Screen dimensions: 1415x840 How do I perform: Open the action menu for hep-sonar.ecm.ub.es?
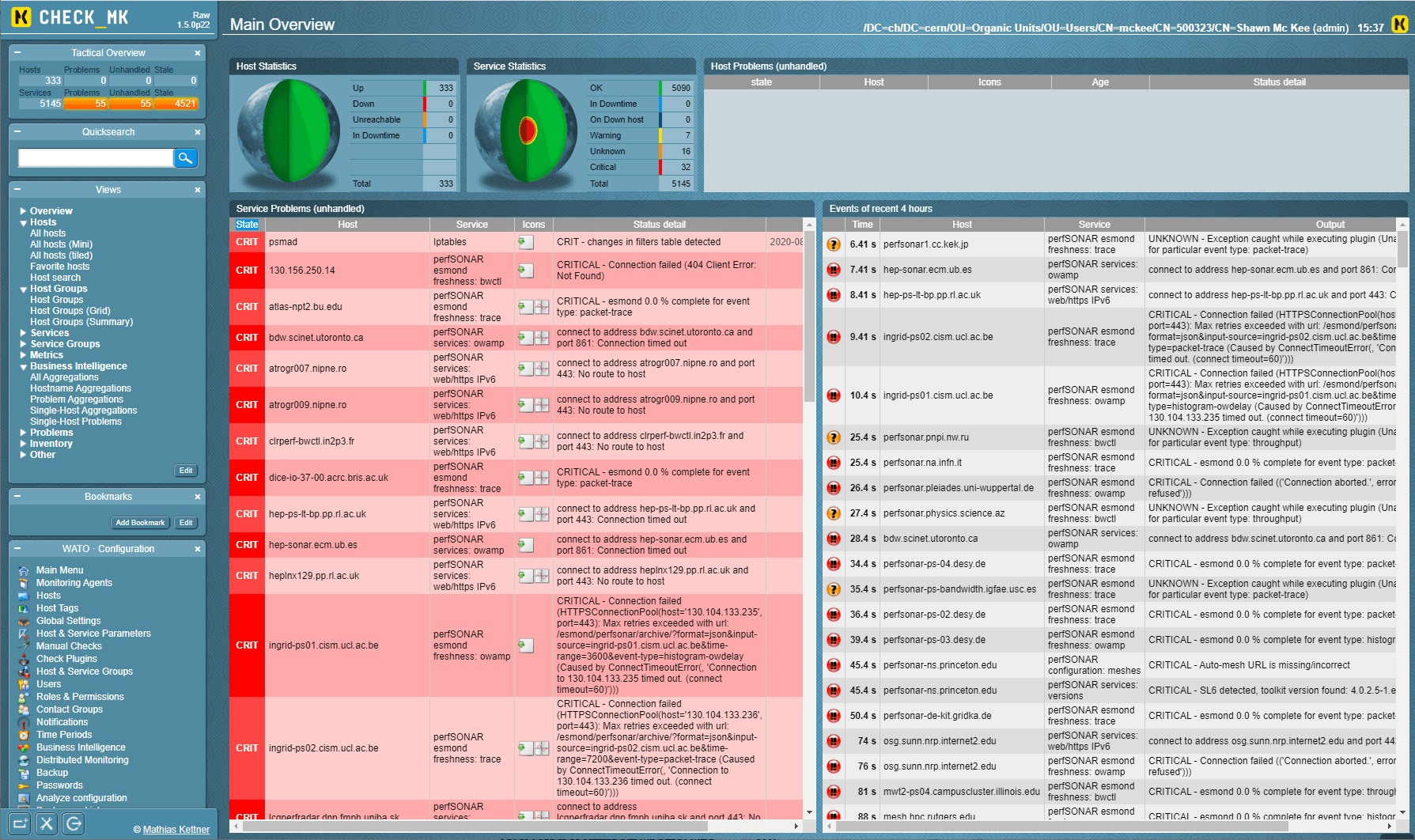pos(525,545)
